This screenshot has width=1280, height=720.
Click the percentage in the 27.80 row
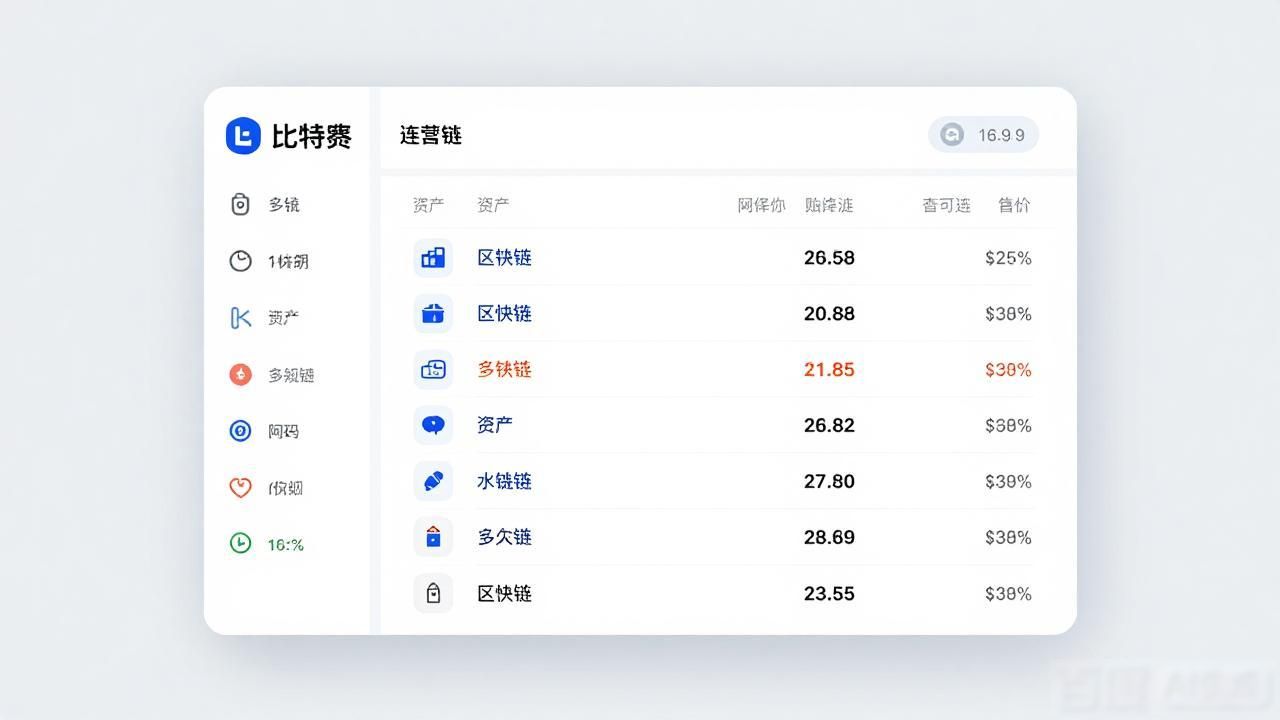pyautogui.click(x=1008, y=482)
